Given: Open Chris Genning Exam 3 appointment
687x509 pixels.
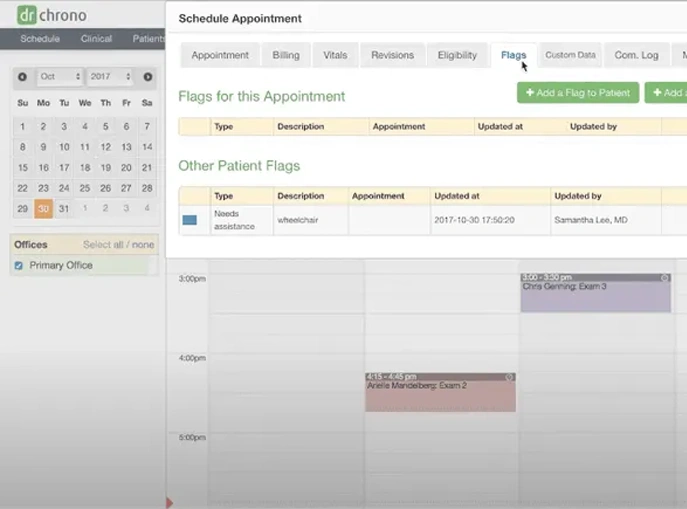Looking at the screenshot, I should [595, 293].
